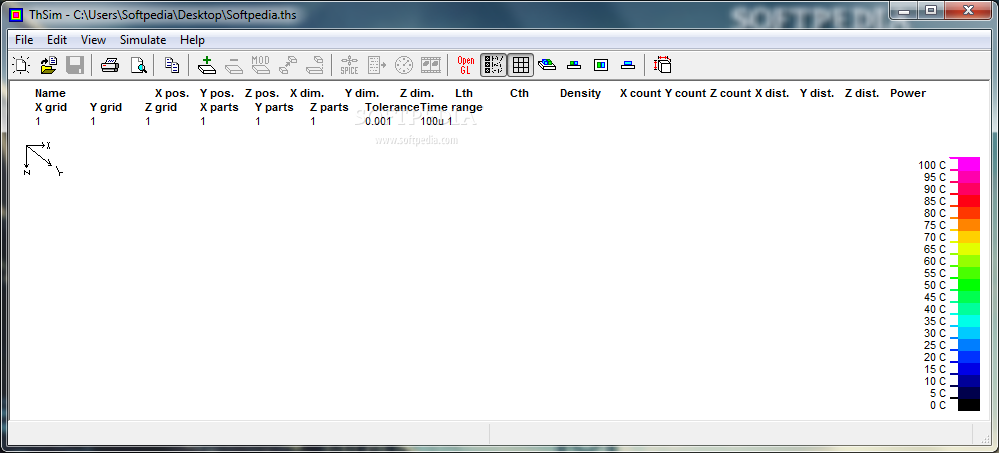
Task: Click the Name column header
Action: (x=50, y=93)
